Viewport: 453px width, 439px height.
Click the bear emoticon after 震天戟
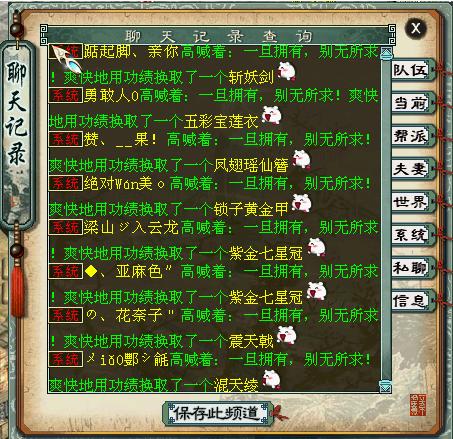[x=287, y=335]
